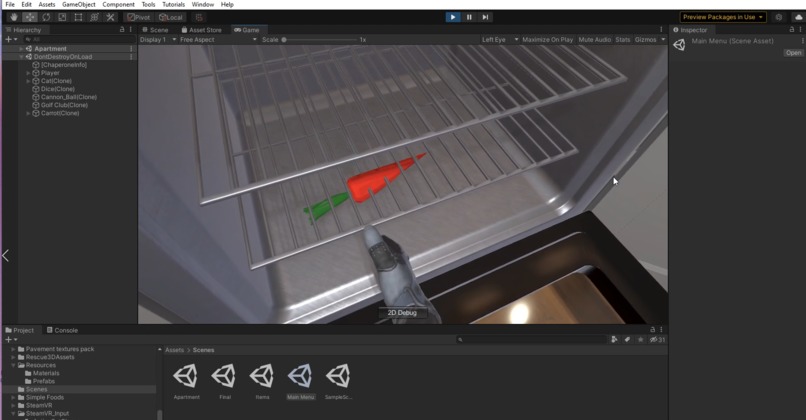806x420 pixels.
Task: Open the Tutorials menu
Action: [x=174, y=4]
